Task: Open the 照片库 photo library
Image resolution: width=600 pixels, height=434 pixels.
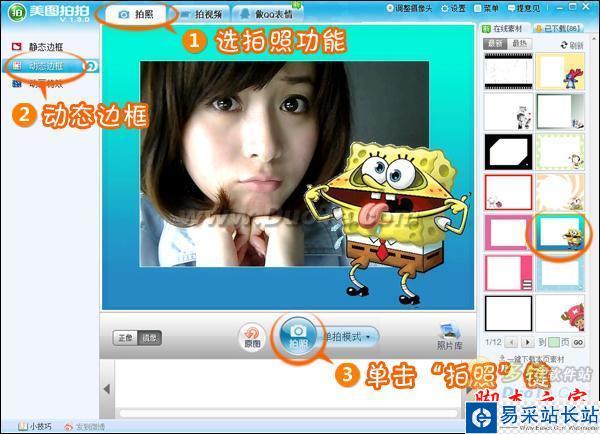Action: pyautogui.click(x=449, y=336)
